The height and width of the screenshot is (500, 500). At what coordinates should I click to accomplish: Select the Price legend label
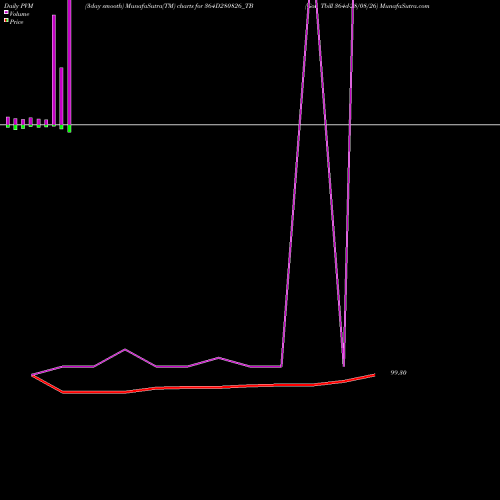coord(16,22)
